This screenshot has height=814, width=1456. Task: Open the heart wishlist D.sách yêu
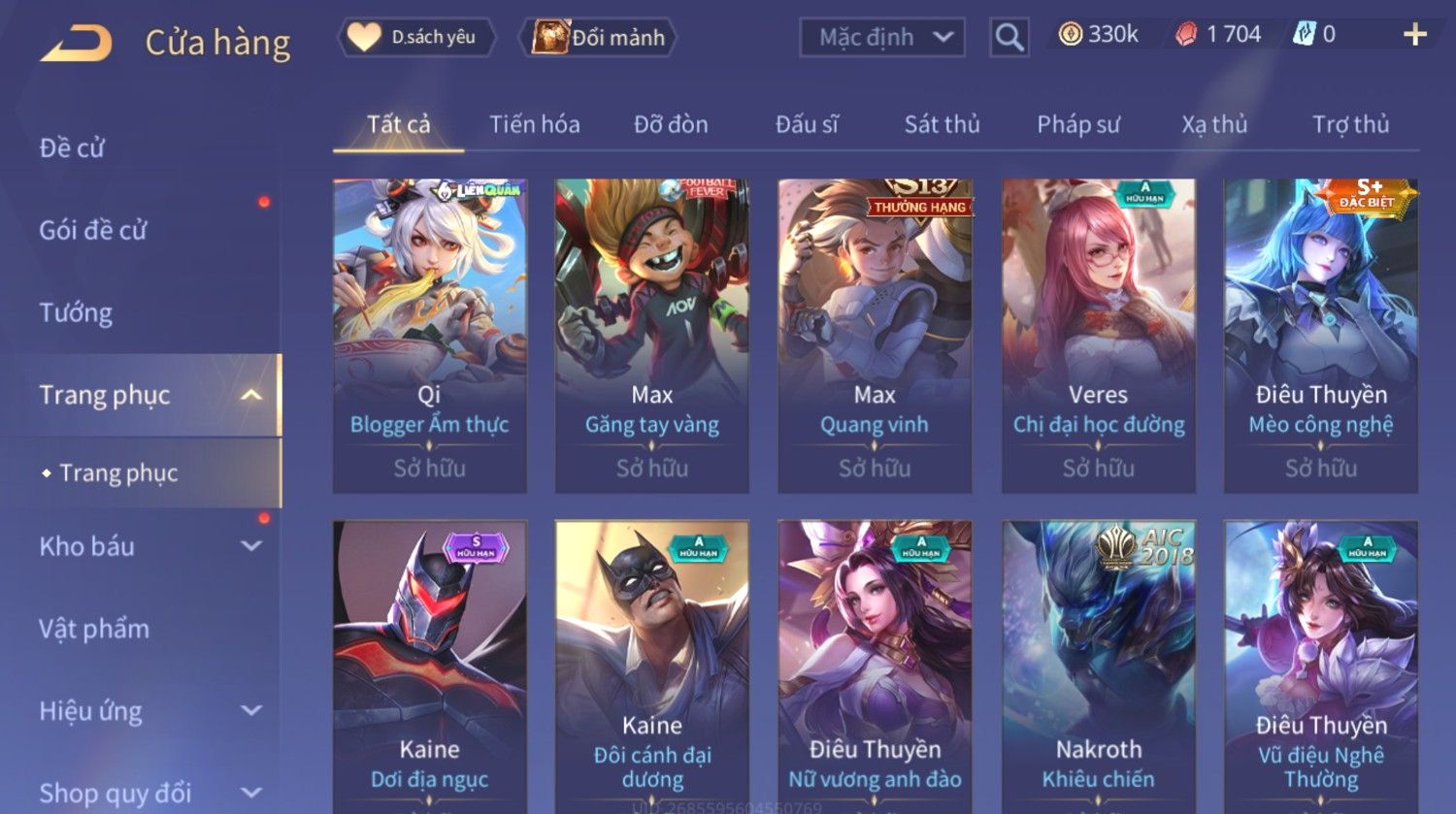(415, 38)
